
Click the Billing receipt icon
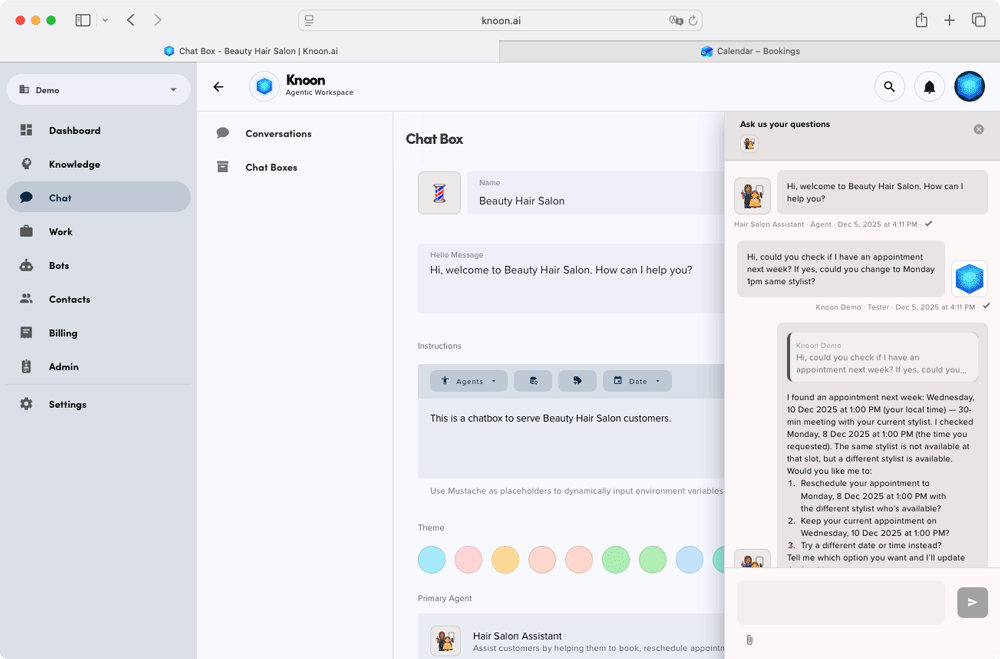26,332
